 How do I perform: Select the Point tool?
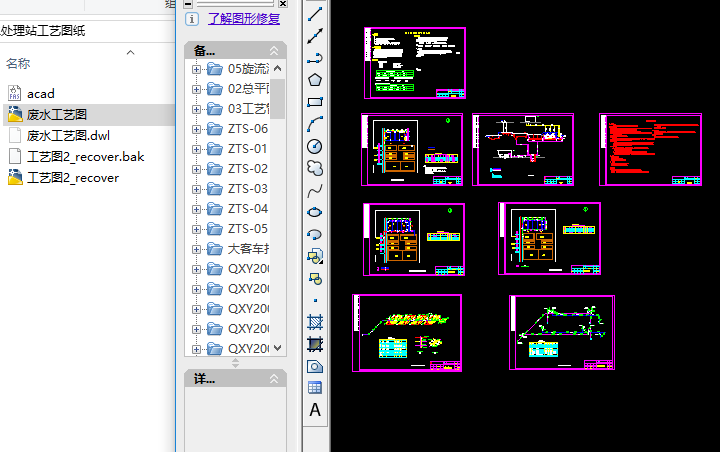(x=315, y=300)
